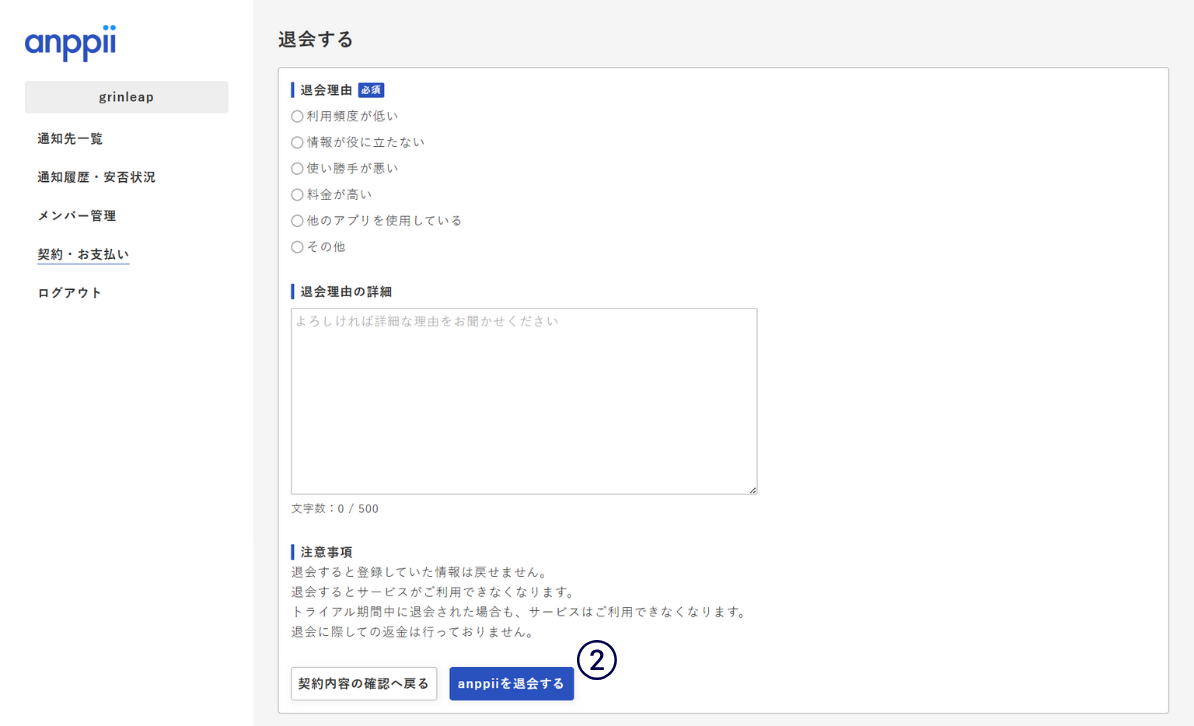Viewport: 1194px width, 726px height.
Task: Go to 通知先一覧 in sidebar
Action: [x=70, y=139]
